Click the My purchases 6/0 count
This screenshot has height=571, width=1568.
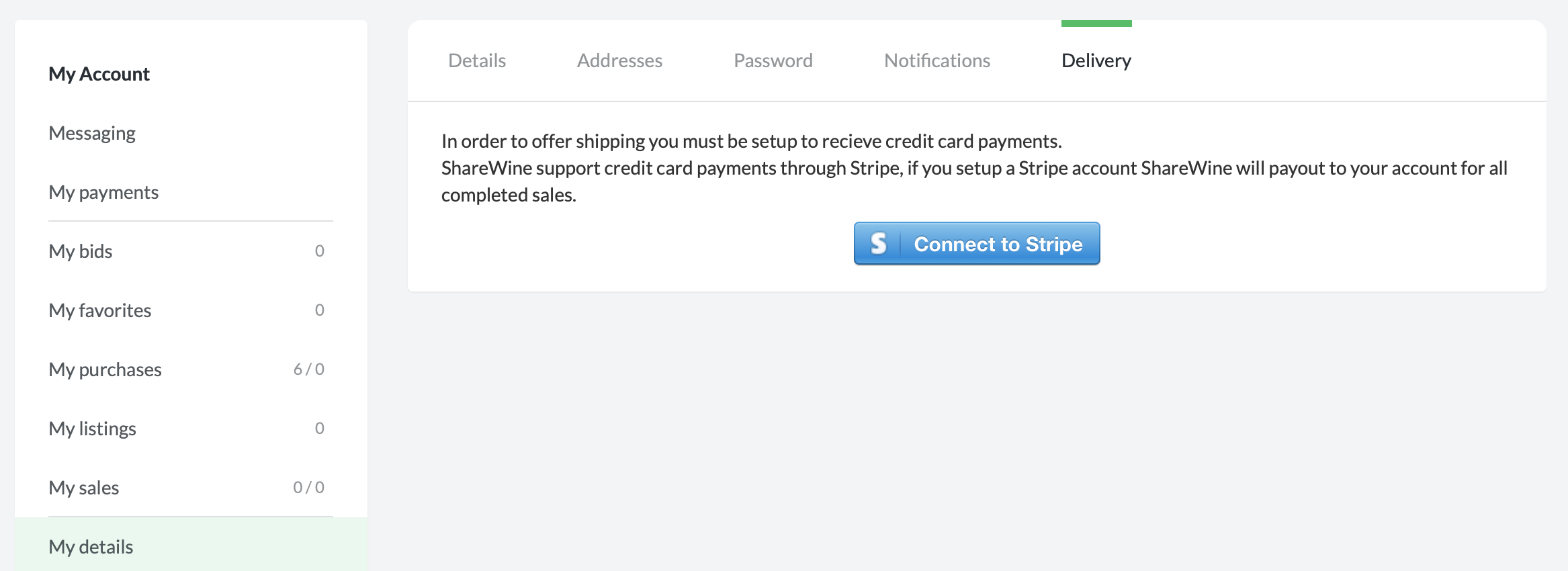[x=309, y=369]
